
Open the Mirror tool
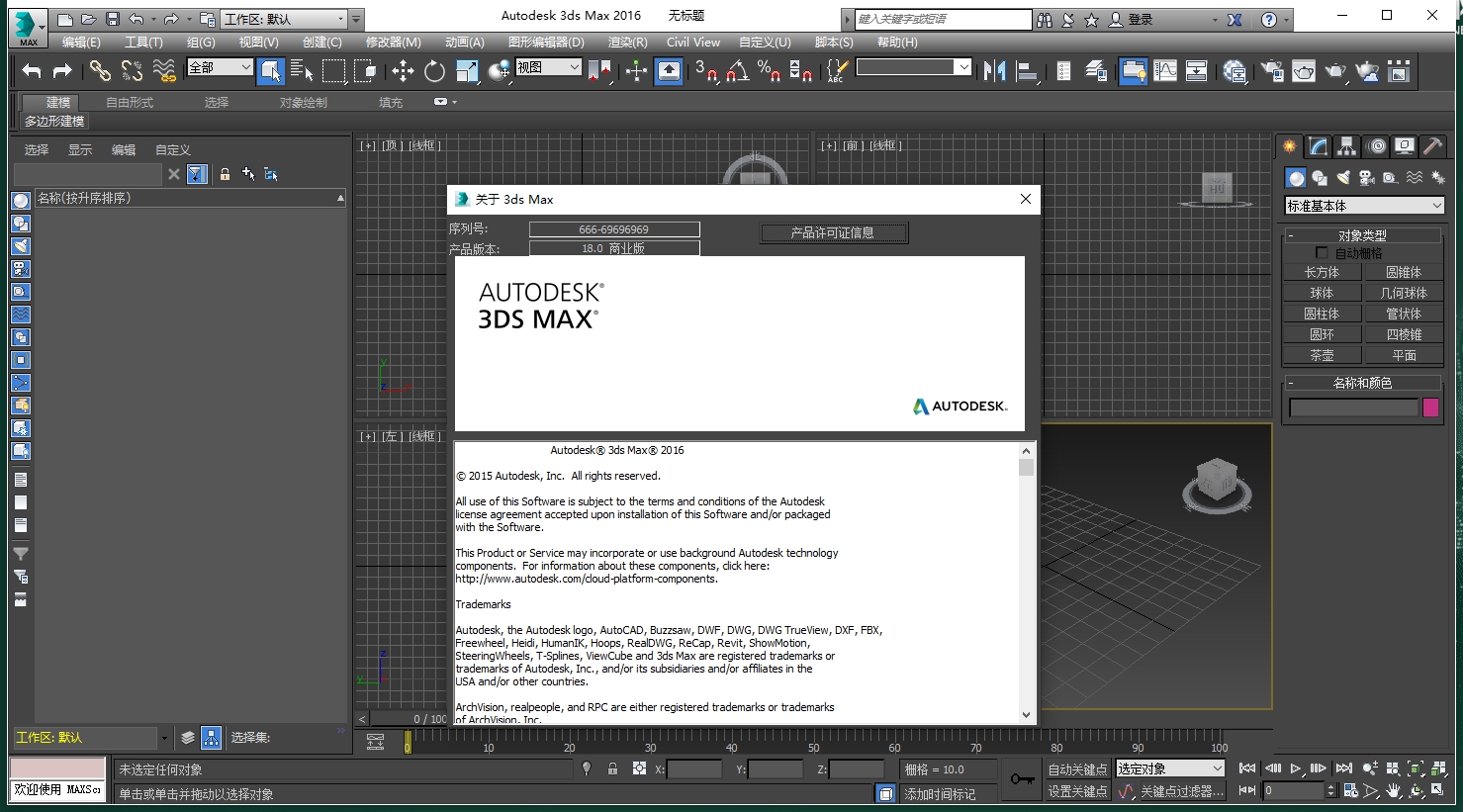[994, 70]
